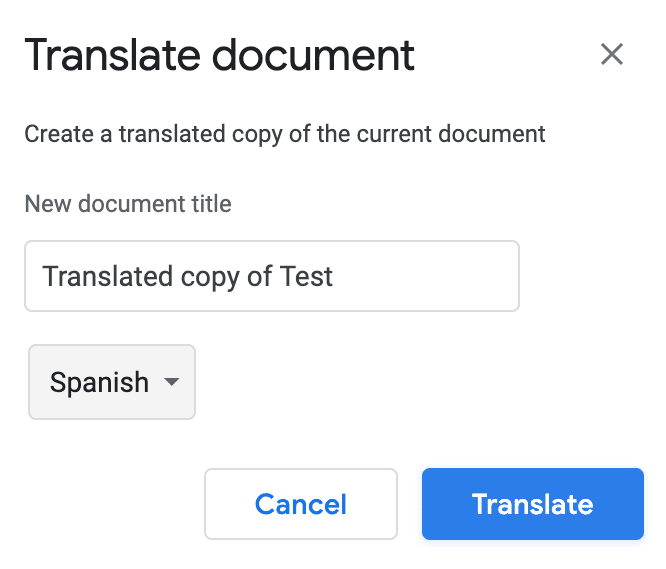The height and width of the screenshot is (569, 666).
Task: Select the 'Spanish' text in language picker
Action: [x=99, y=382]
